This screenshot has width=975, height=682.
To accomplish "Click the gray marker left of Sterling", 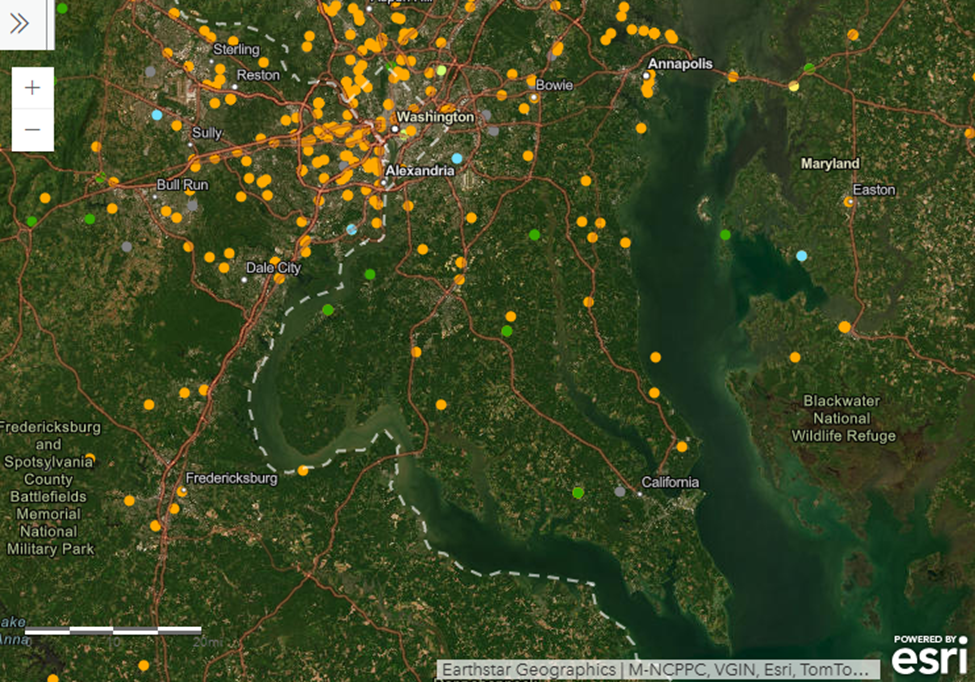I will pyautogui.click(x=150, y=71).
